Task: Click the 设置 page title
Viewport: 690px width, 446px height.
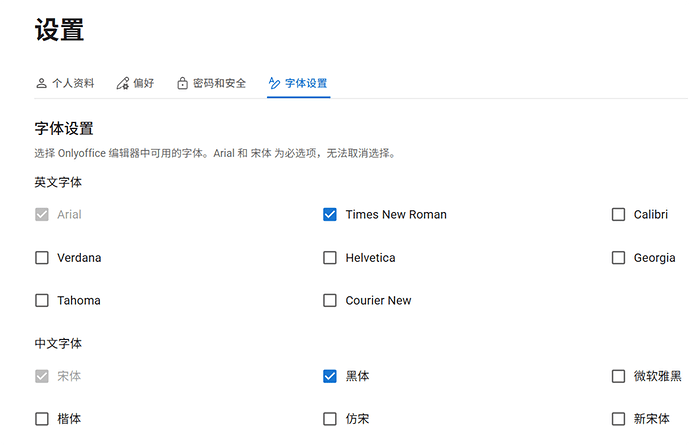Action: (x=59, y=30)
